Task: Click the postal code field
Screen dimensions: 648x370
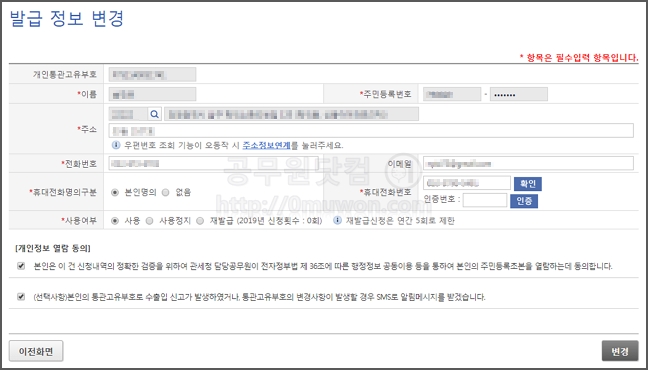Action: click(x=129, y=114)
